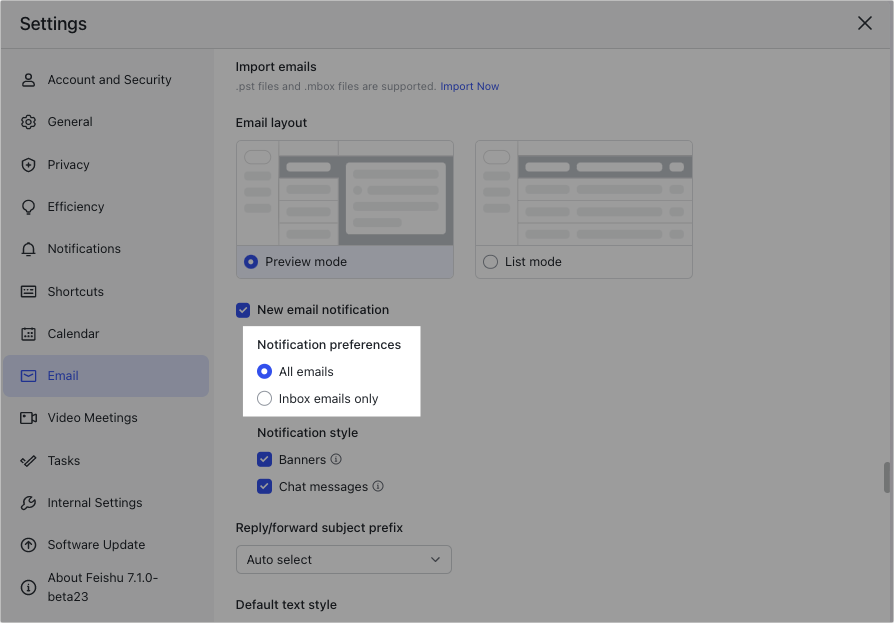Click the Notification preferences heading
Image resolution: width=894 pixels, height=623 pixels.
pyautogui.click(x=329, y=345)
